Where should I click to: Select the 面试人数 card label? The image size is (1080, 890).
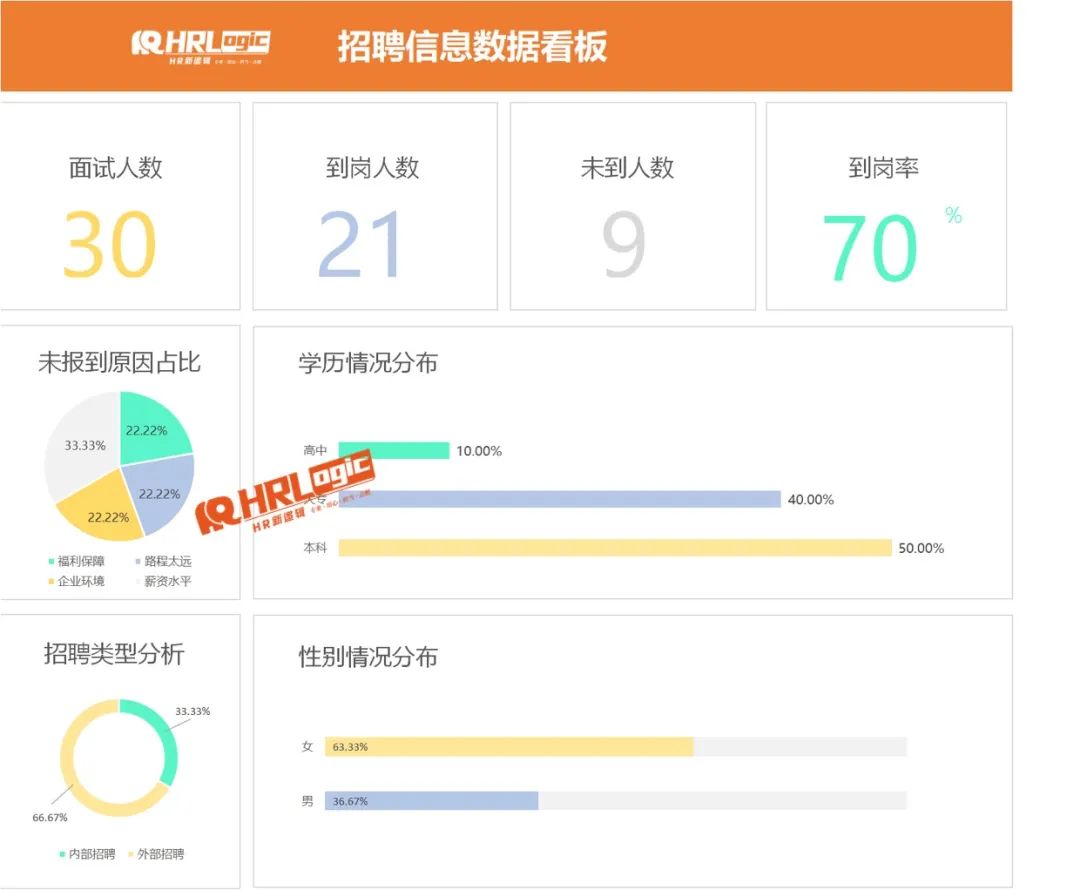(116, 167)
